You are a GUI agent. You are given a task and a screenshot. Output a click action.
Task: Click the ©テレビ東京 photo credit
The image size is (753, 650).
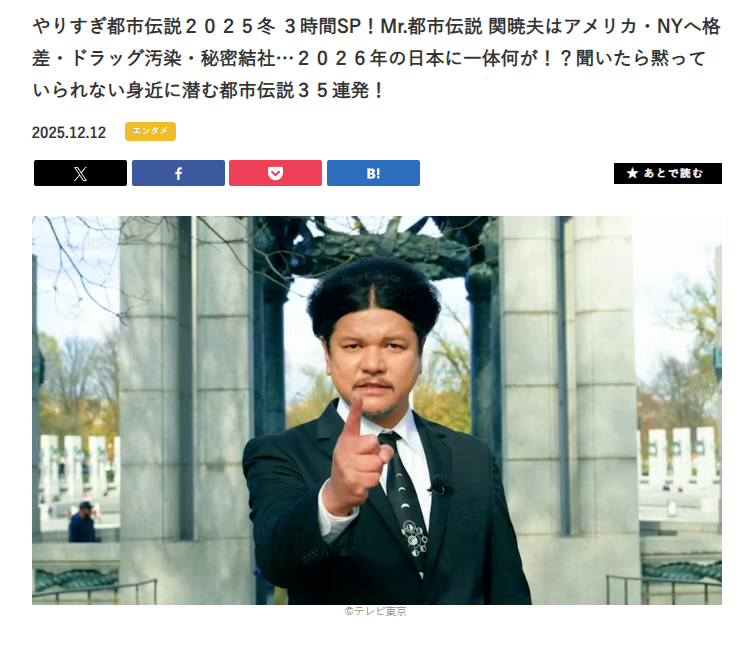click(376, 611)
